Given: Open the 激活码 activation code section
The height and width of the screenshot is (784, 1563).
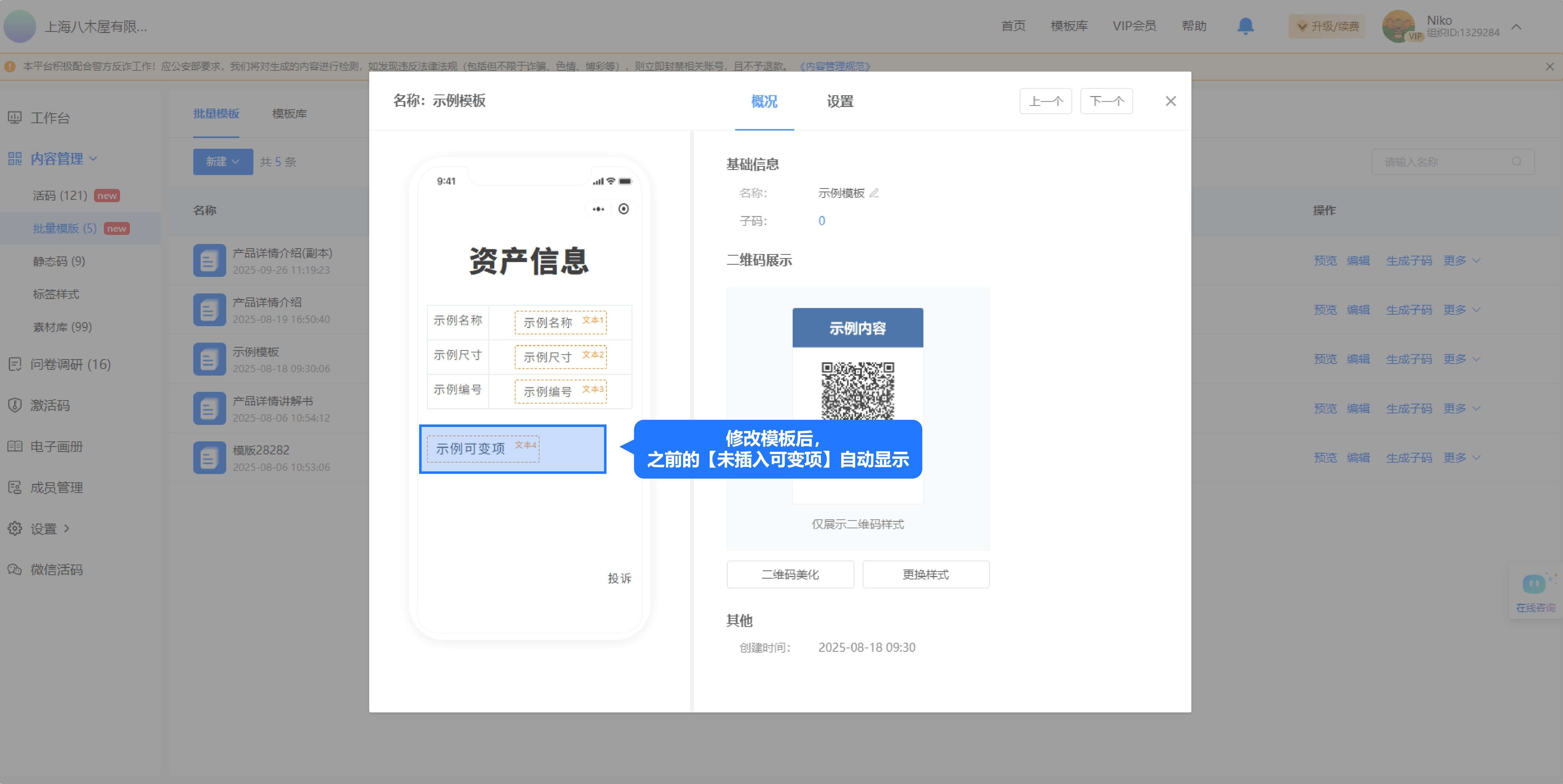Looking at the screenshot, I should point(51,405).
